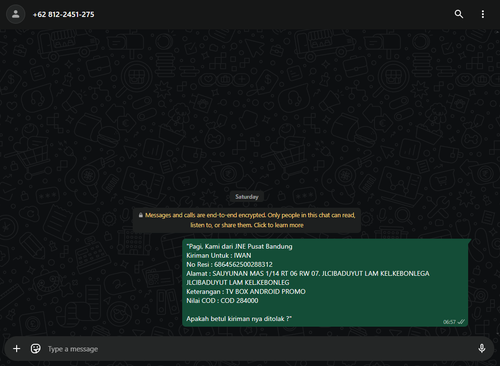Click the end-to-end encryption notice
This screenshot has width=500, height=366.
tap(247, 220)
